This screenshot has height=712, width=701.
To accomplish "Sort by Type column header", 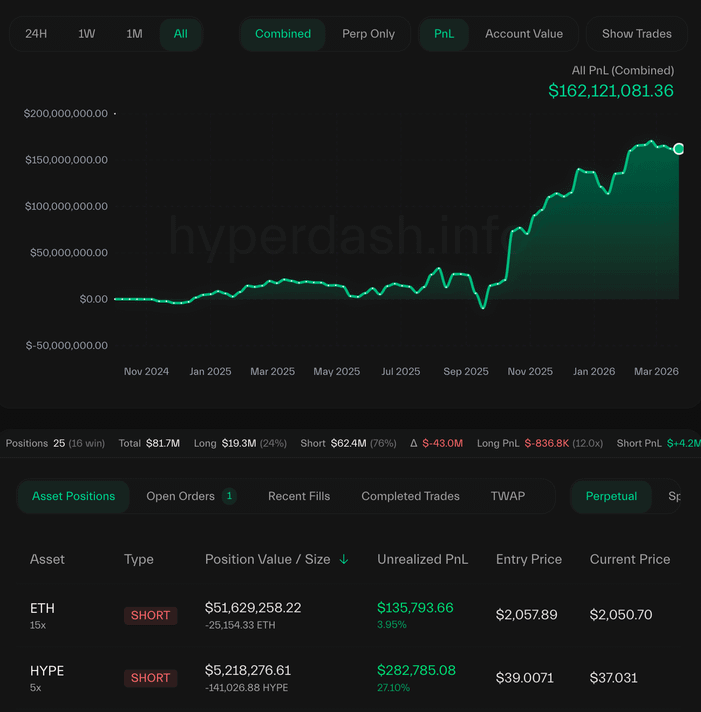I will [x=139, y=559].
